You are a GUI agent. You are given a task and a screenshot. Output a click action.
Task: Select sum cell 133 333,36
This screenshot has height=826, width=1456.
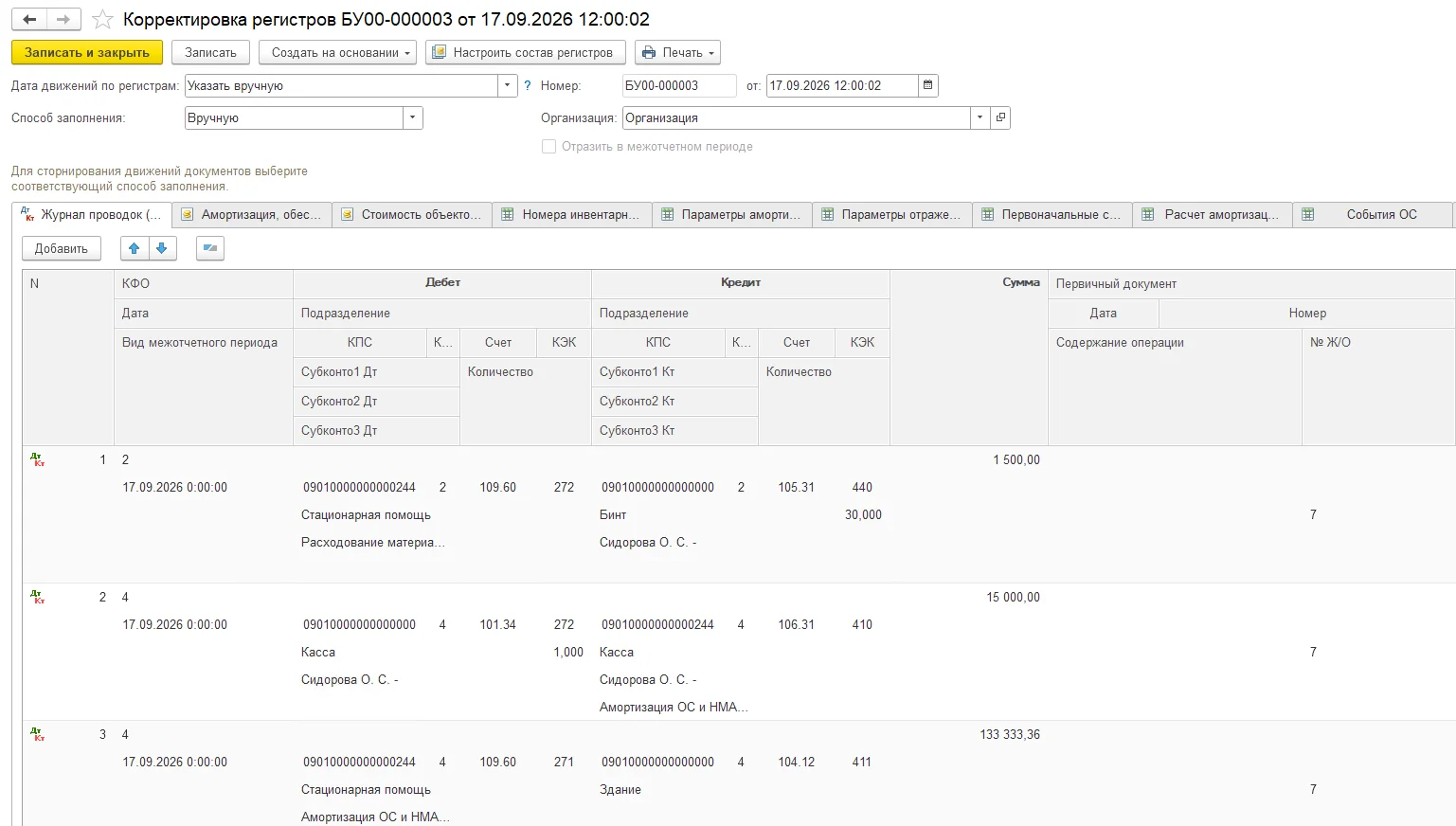[x=1009, y=735]
